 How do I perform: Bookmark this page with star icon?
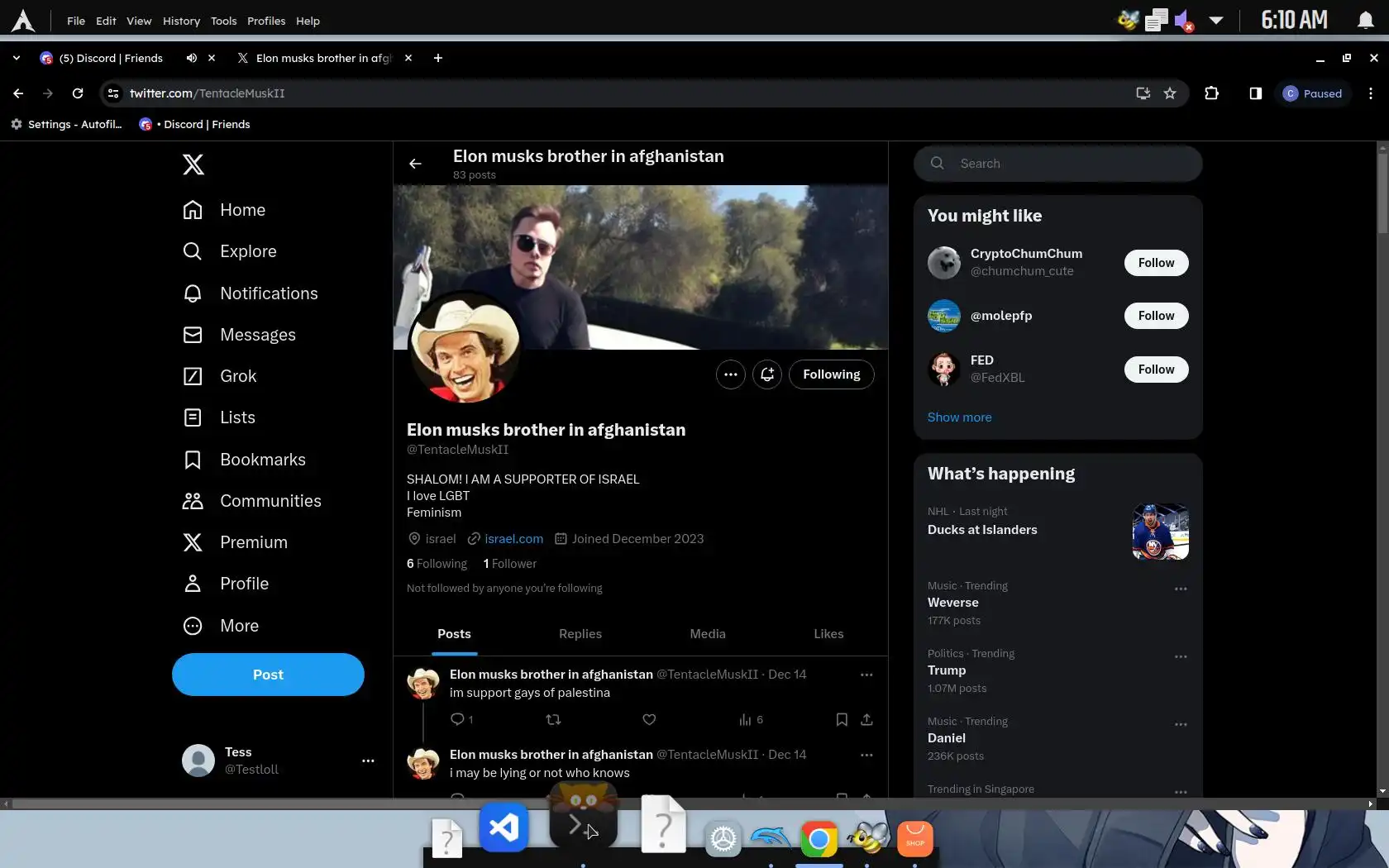click(1170, 93)
